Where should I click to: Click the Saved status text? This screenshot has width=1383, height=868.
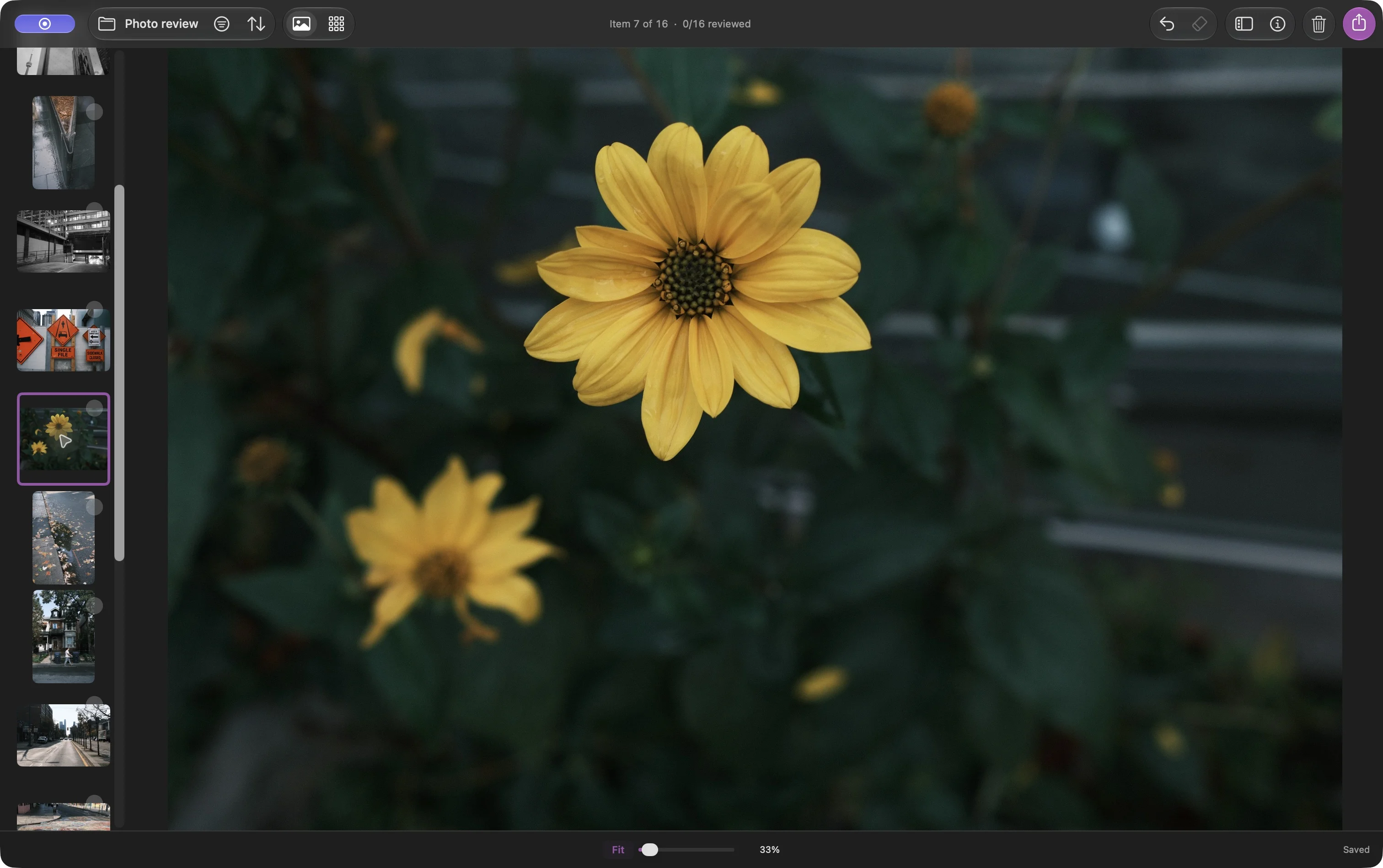[1356, 850]
